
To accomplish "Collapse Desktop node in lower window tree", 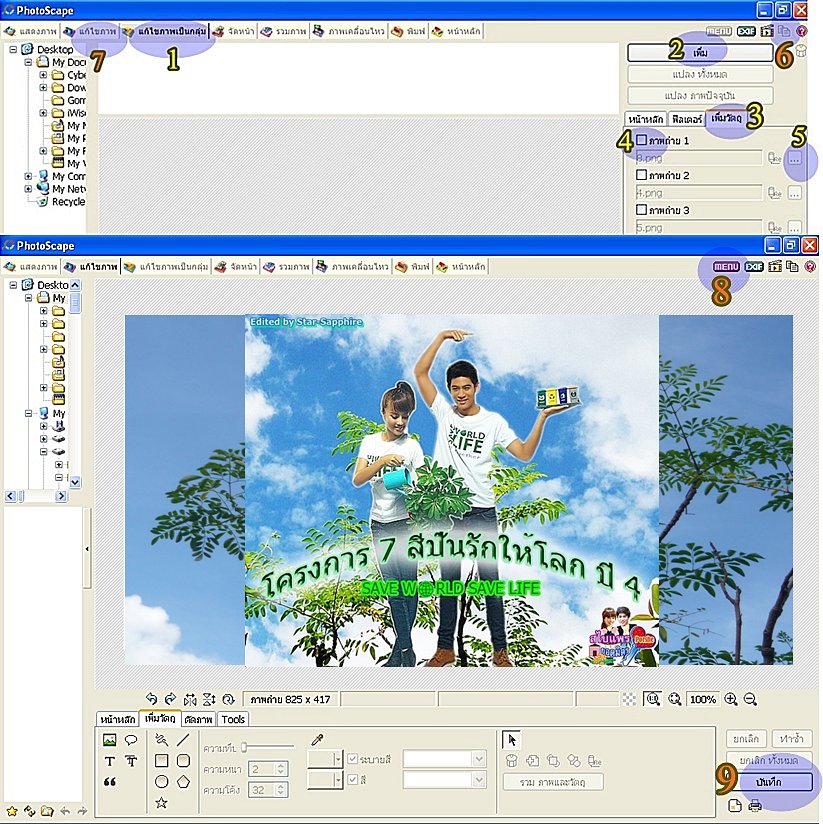I will [13, 285].
